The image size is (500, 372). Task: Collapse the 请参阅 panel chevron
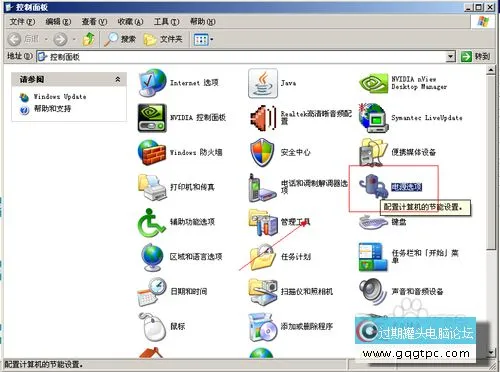pyautogui.click(x=118, y=79)
